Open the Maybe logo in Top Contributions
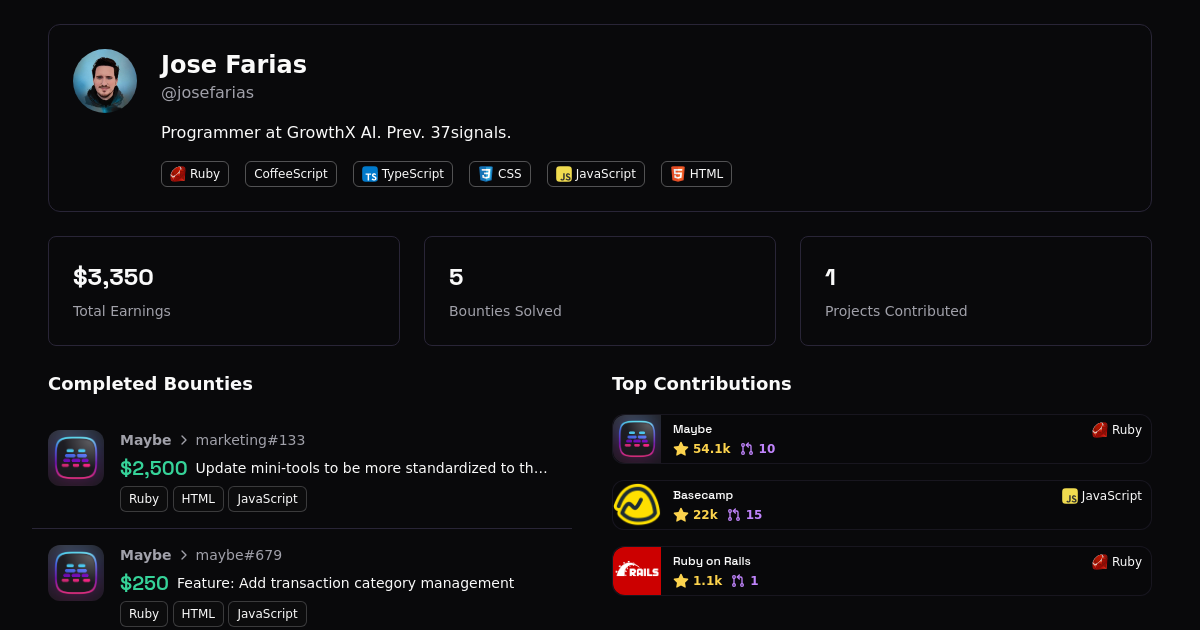Screen dimensions: 1200x630 pos(637,439)
